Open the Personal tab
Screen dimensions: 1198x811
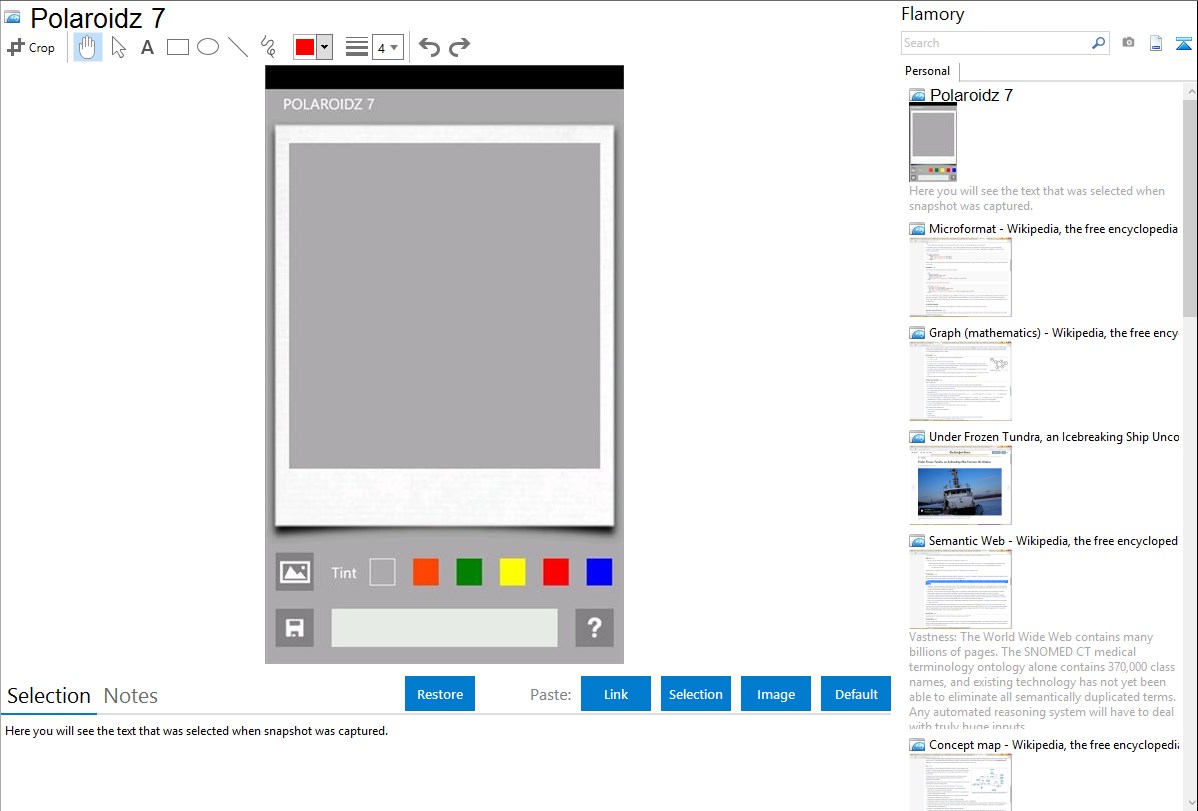coord(927,71)
